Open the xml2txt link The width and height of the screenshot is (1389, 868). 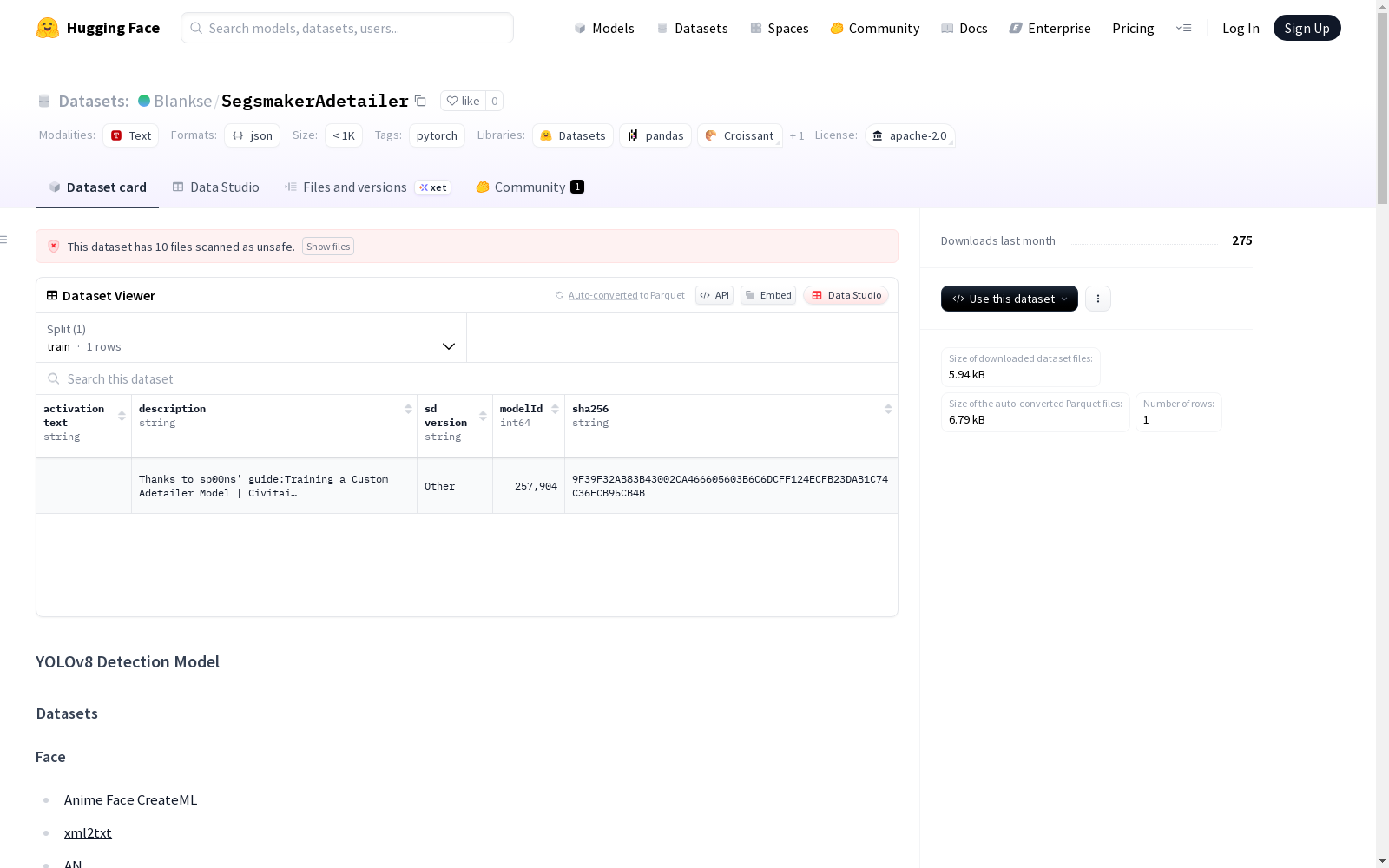[88, 832]
